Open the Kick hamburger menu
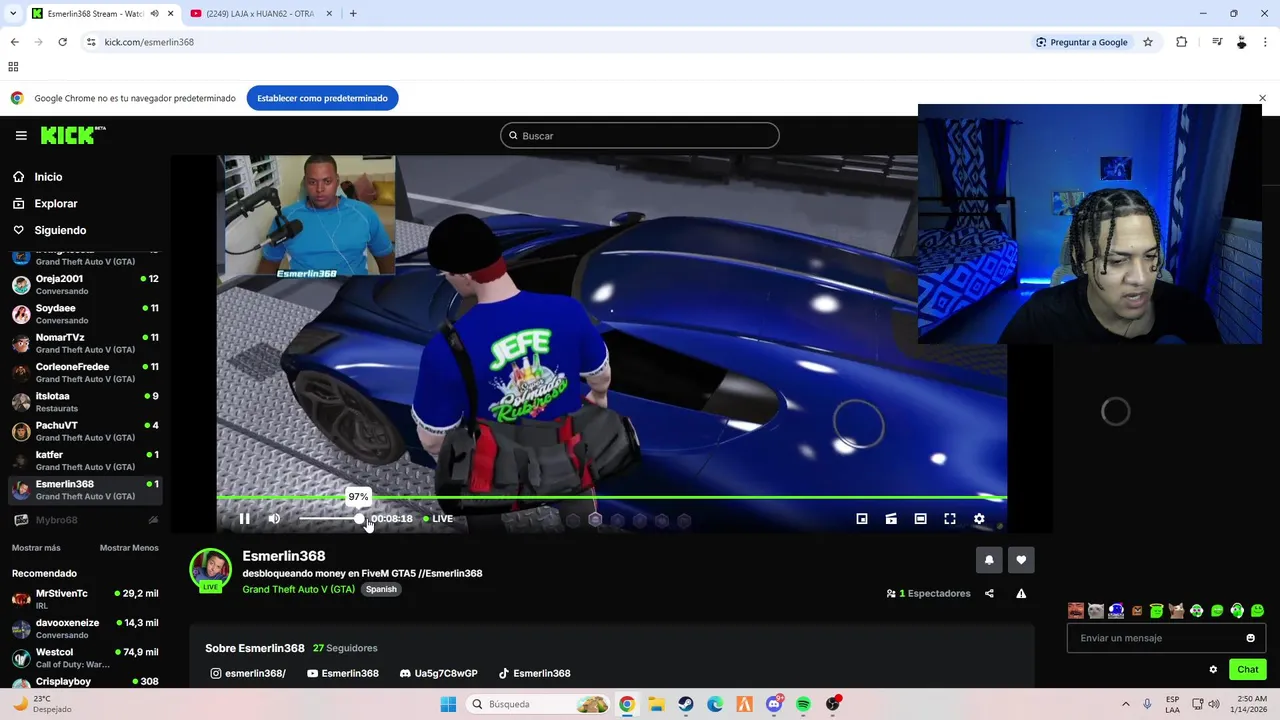Viewport: 1280px width, 720px height. [x=21, y=136]
